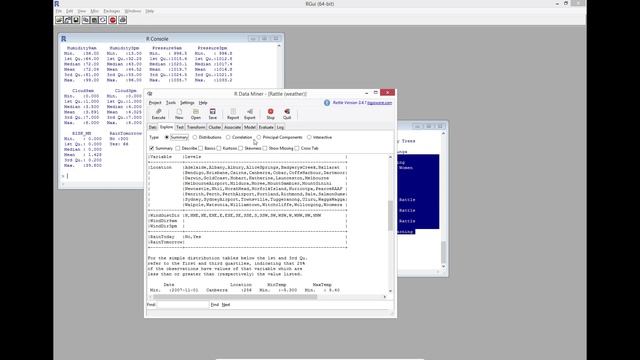Click the Copy and paste icon in RGui toolbar
This screenshot has height=360, width=640.
(x=103, y=20)
